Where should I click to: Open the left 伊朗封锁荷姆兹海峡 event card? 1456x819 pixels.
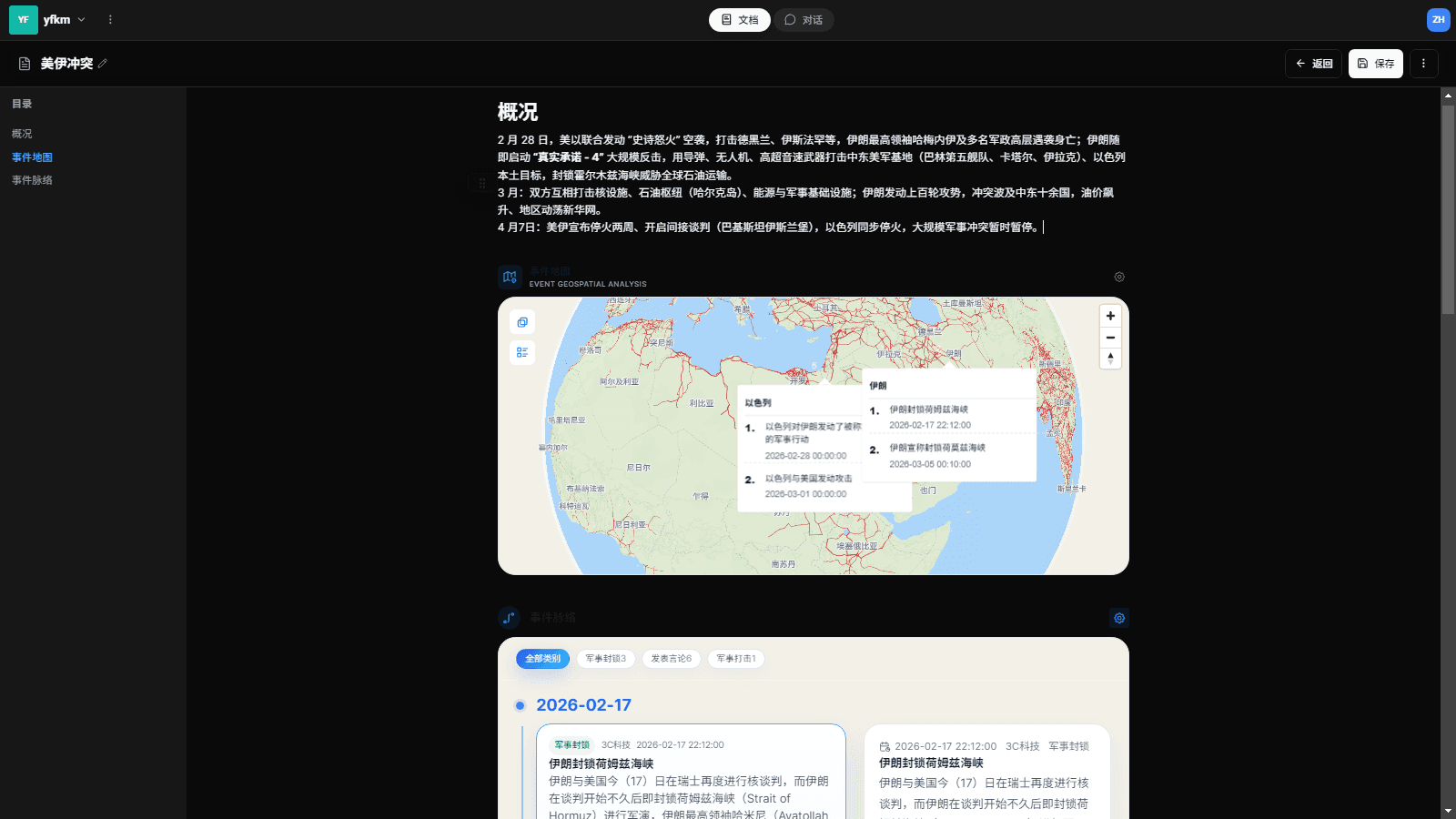pos(691,772)
